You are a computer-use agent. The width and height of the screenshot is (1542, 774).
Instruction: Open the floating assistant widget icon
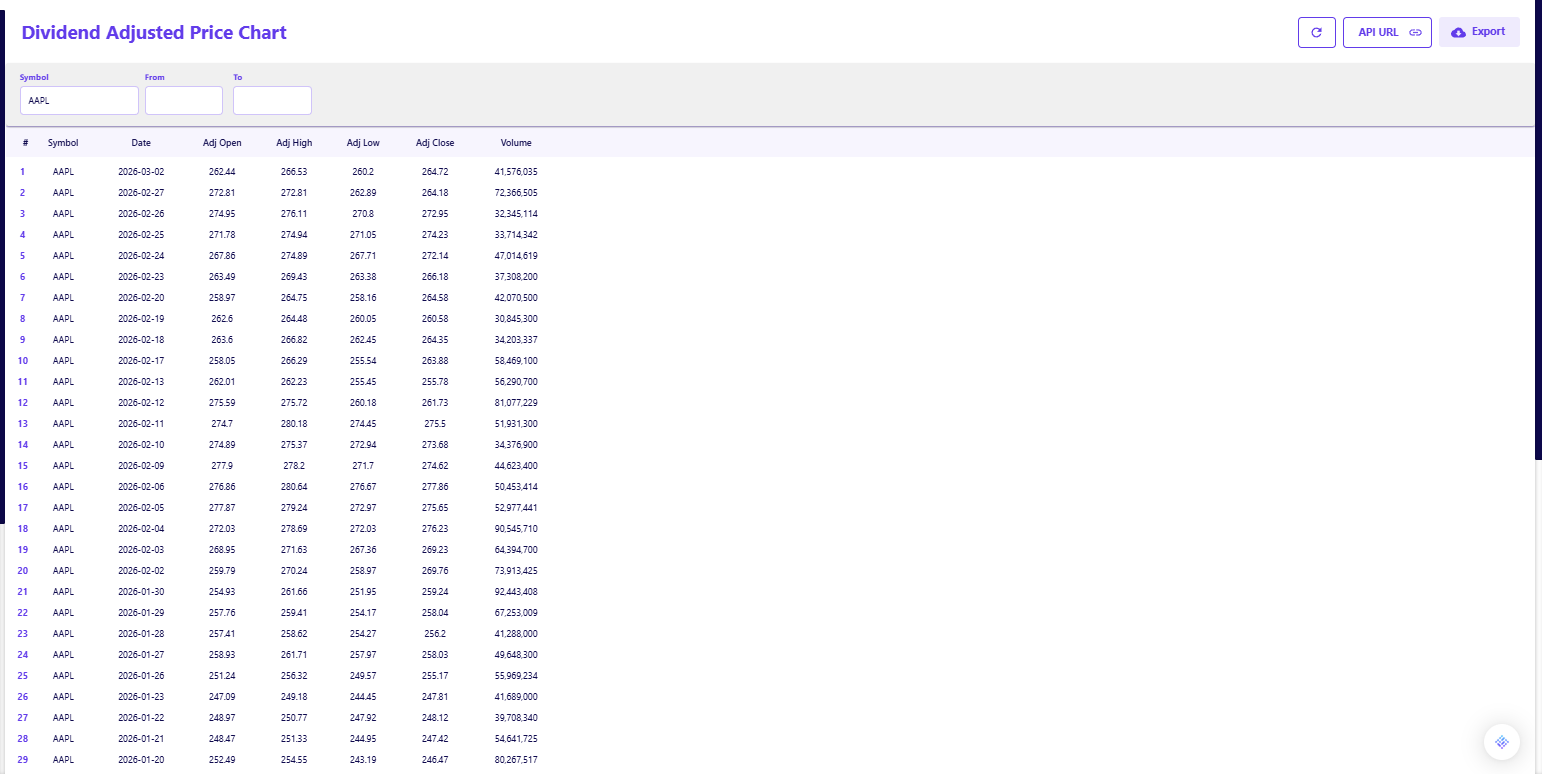1501,742
